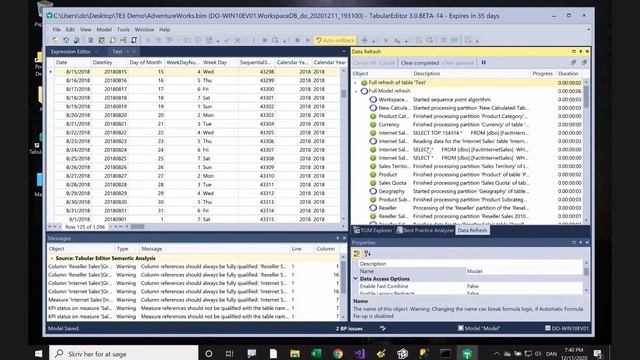This screenshot has width=640, height=360.
Task: Select Alphabetical sort in Properties panel
Action: [367, 253]
